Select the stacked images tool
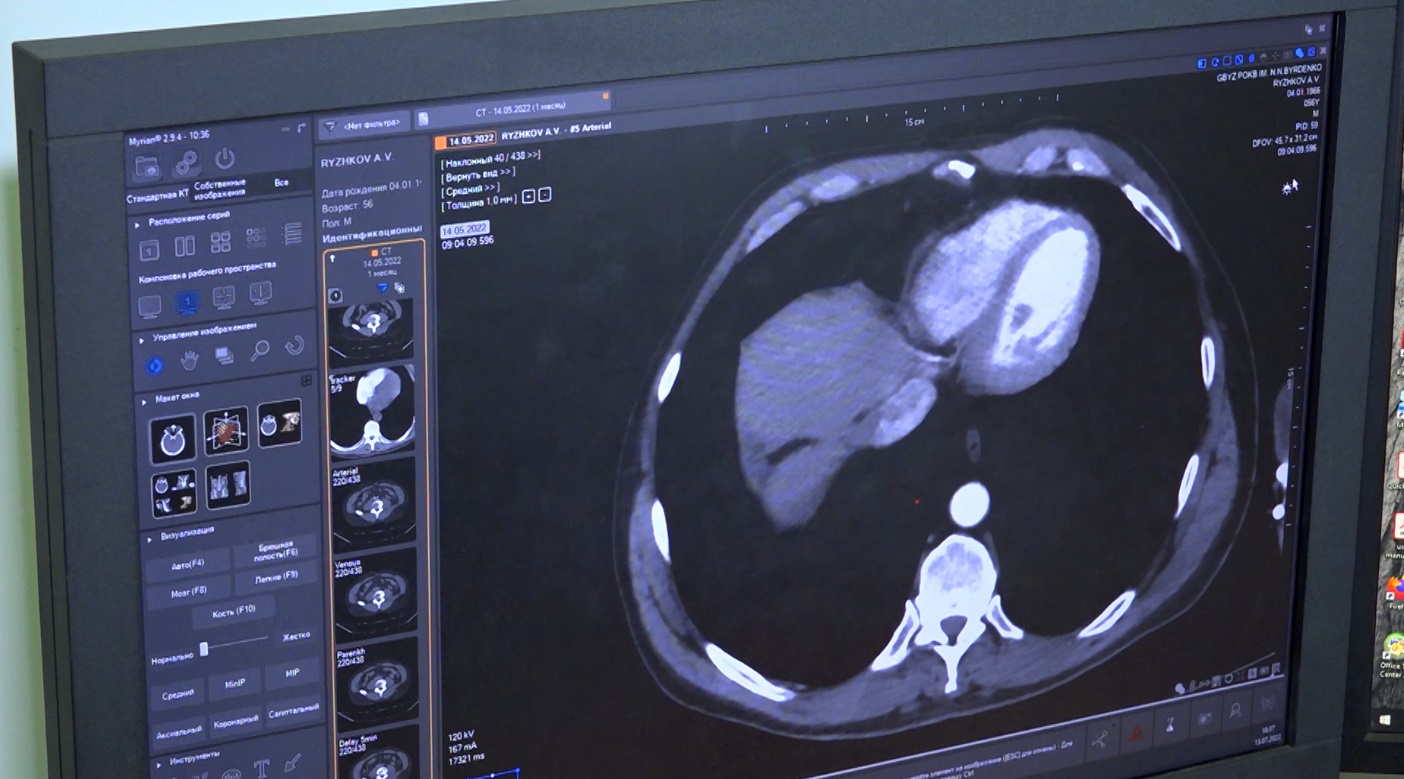Viewport: 1404px width, 779px height. click(x=225, y=356)
